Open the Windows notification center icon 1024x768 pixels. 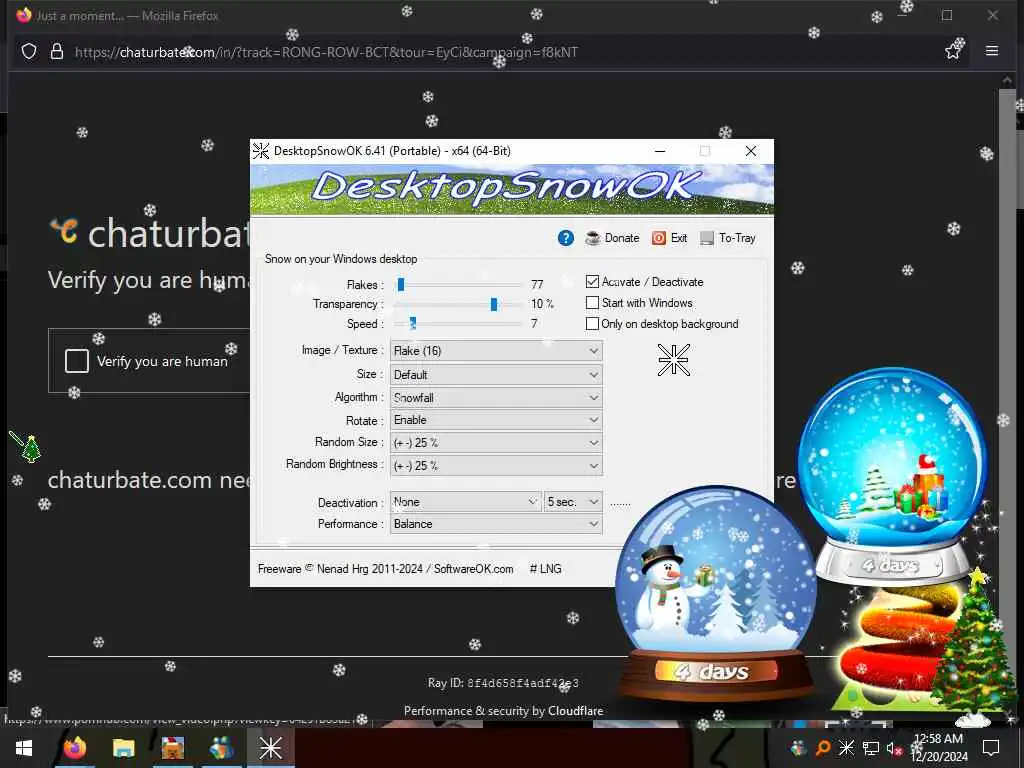(x=991, y=748)
